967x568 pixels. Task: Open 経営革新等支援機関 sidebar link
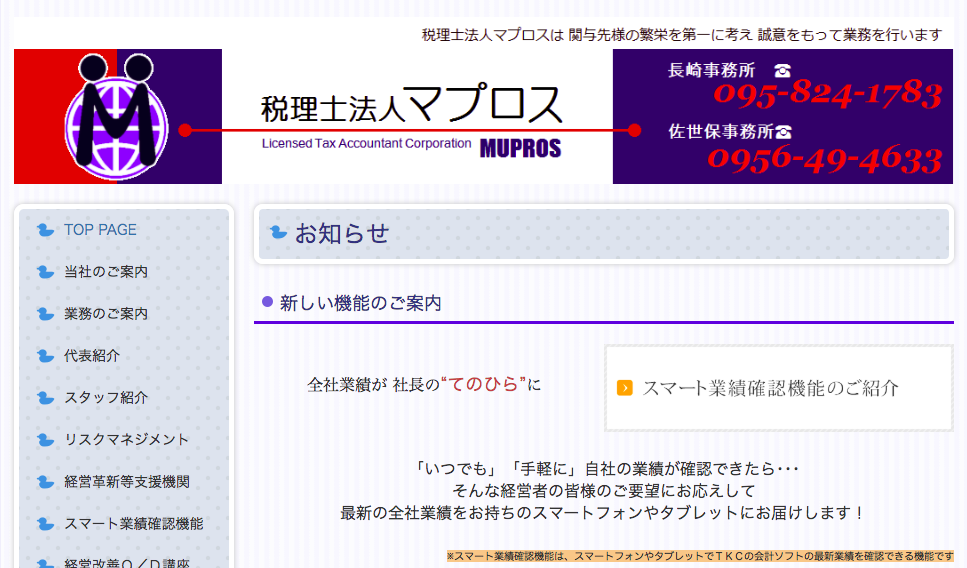tap(127, 482)
